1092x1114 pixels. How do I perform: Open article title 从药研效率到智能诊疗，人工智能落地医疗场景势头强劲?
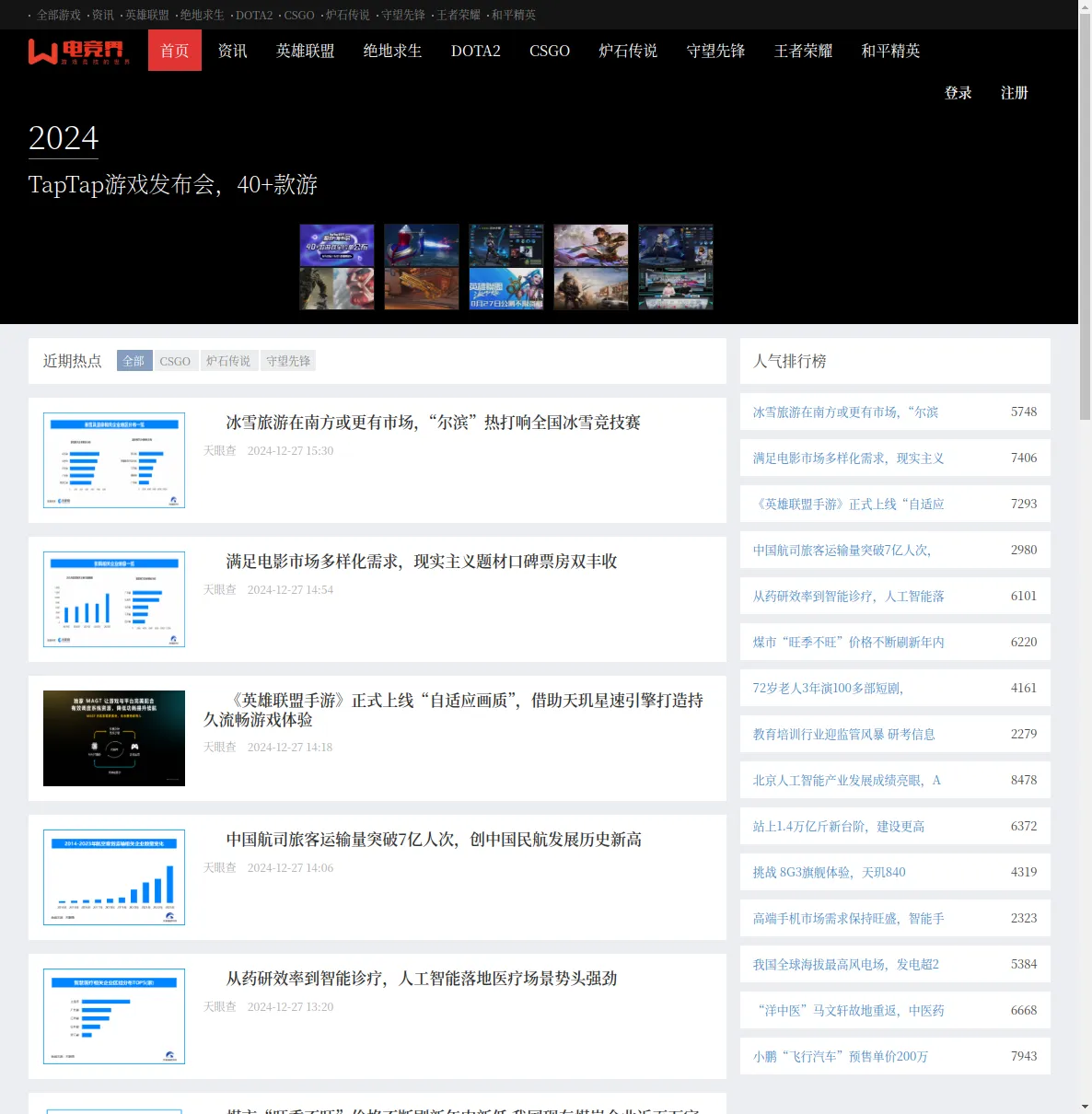click(x=422, y=979)
